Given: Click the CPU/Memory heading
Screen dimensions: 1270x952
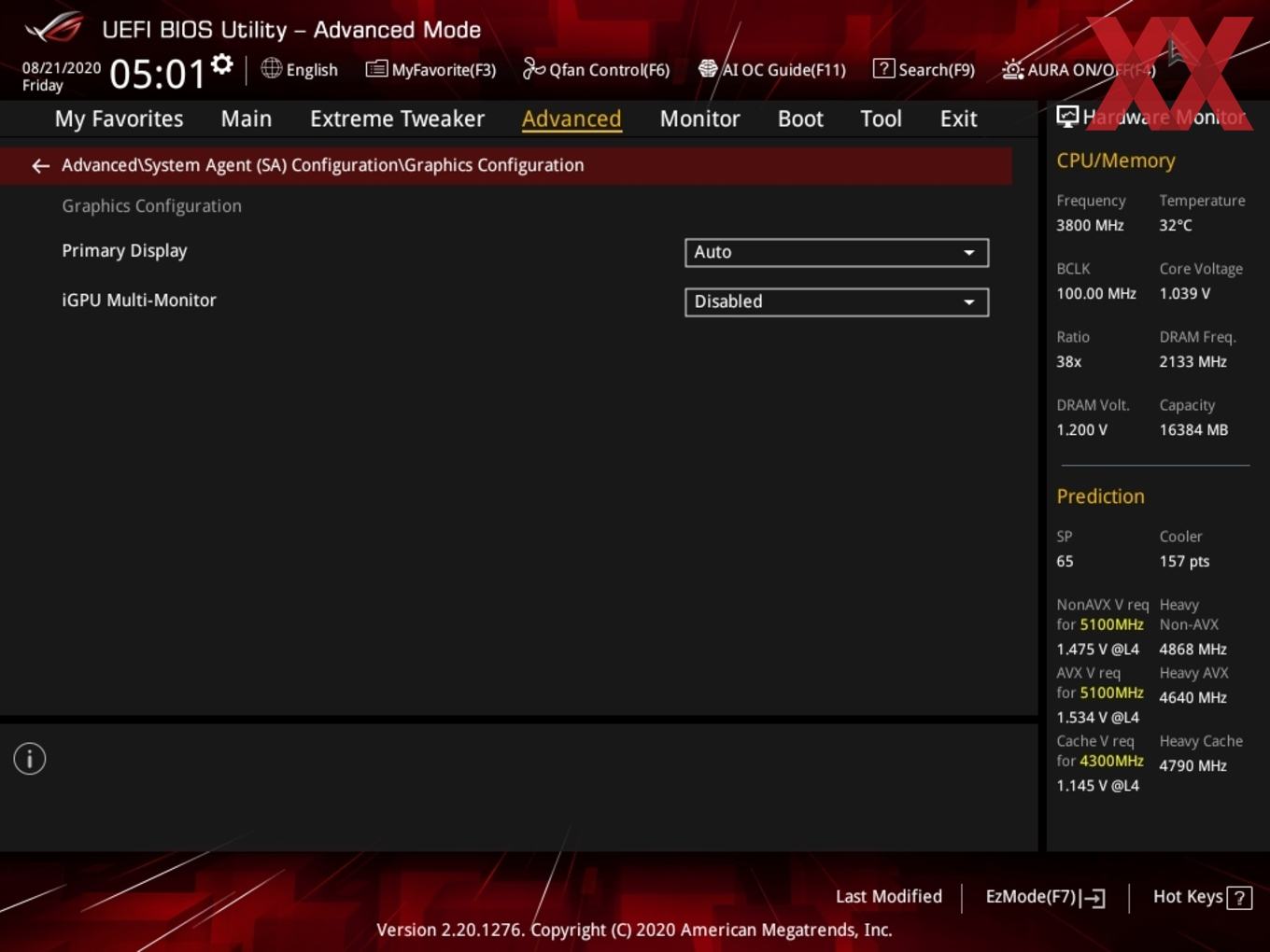Looking at the screenshot, I should 1116,161.
